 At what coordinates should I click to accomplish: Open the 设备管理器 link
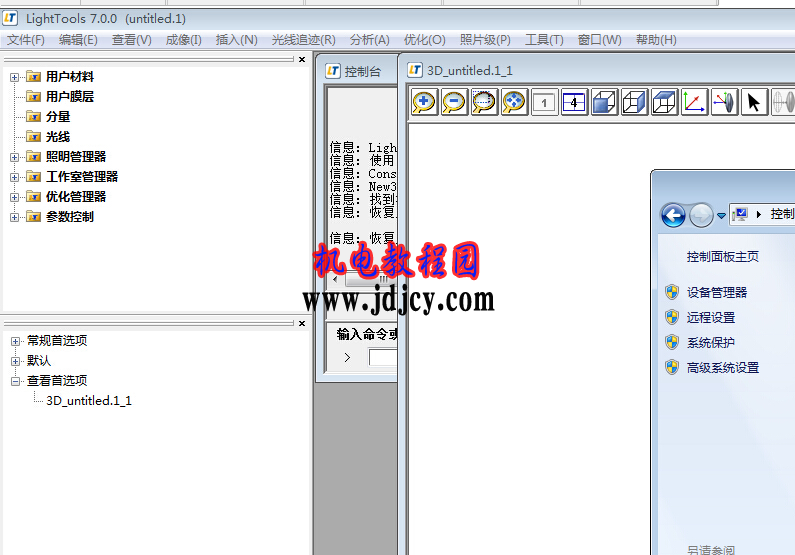717,292
